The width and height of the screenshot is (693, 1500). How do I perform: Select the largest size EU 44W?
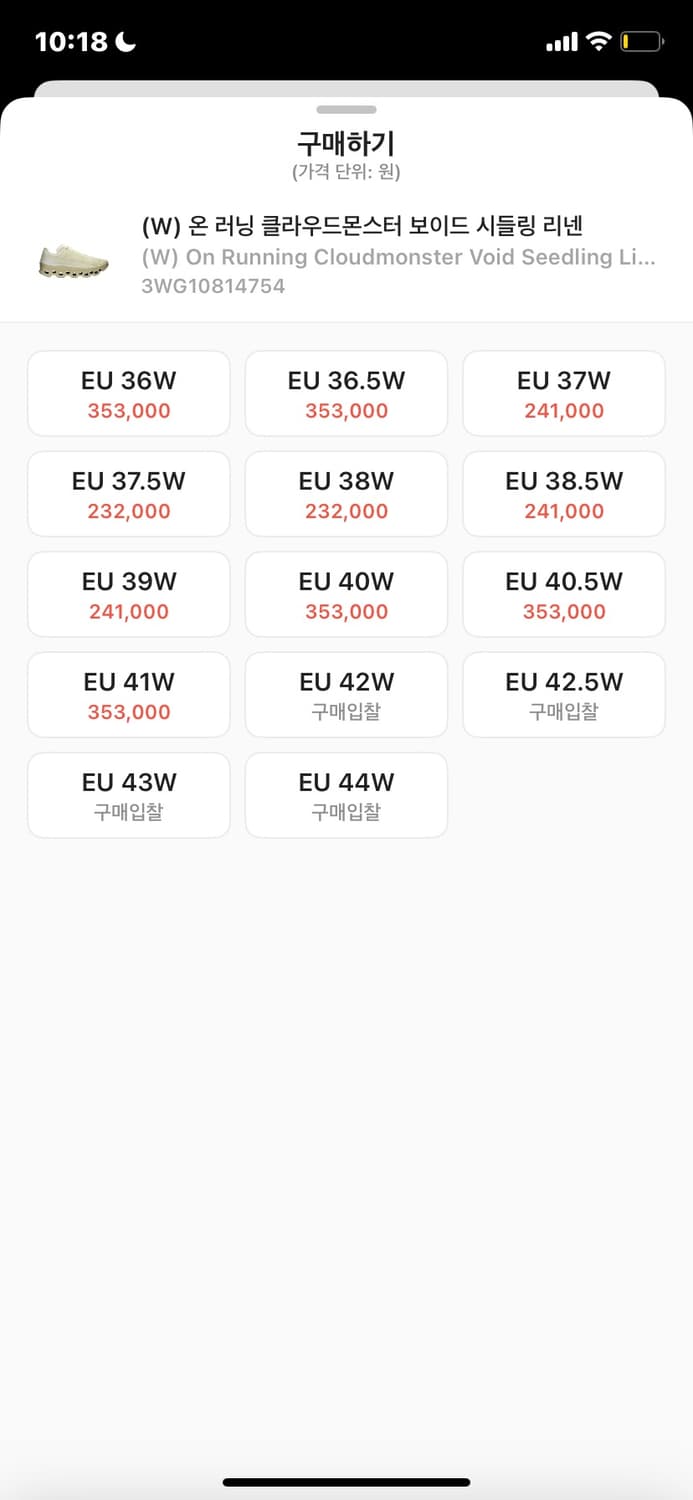(x=346, y=795)
